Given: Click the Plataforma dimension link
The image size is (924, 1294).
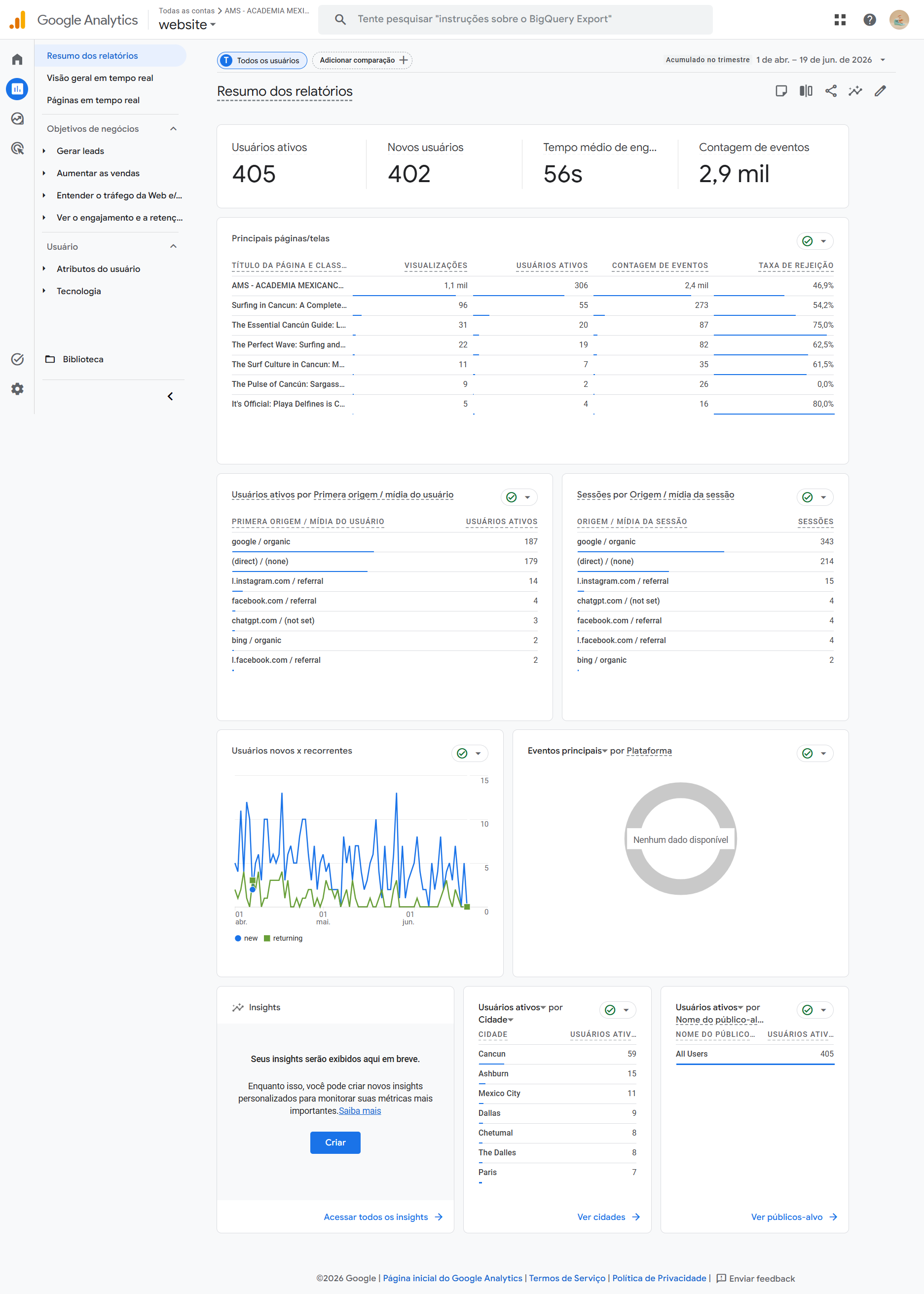Looking at the screenshot, I should pos(649,751).
